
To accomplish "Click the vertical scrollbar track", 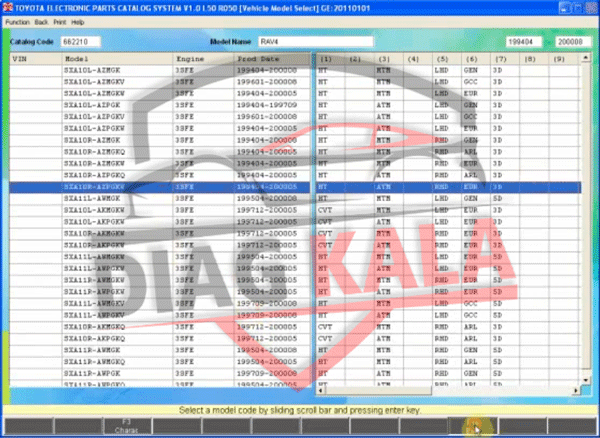I will (x=586, y=219).
